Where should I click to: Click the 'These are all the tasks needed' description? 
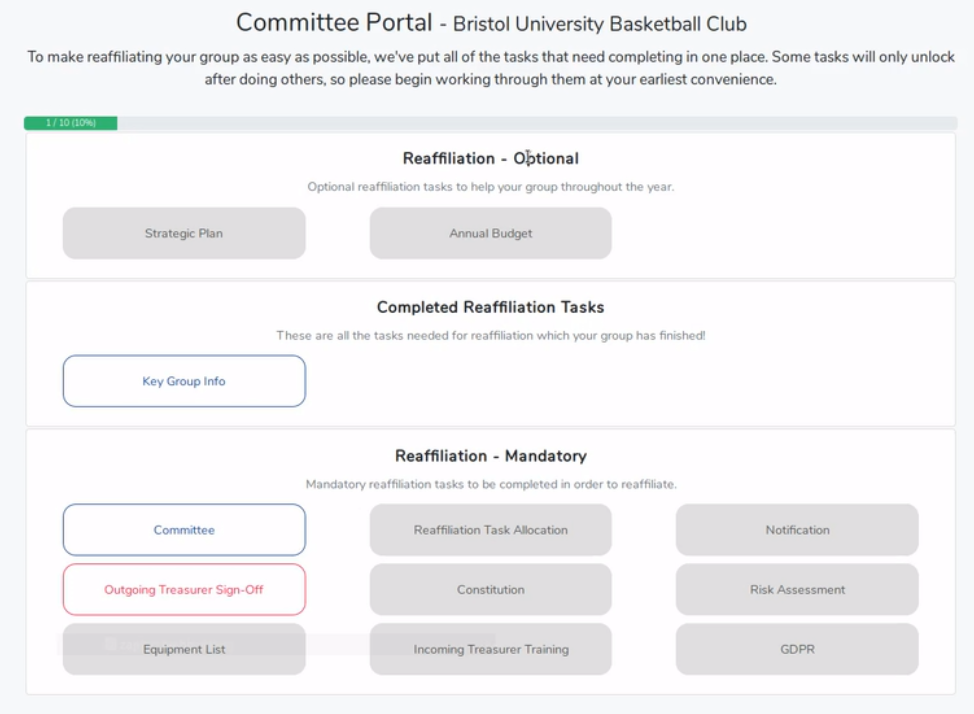tap(491, 336)
